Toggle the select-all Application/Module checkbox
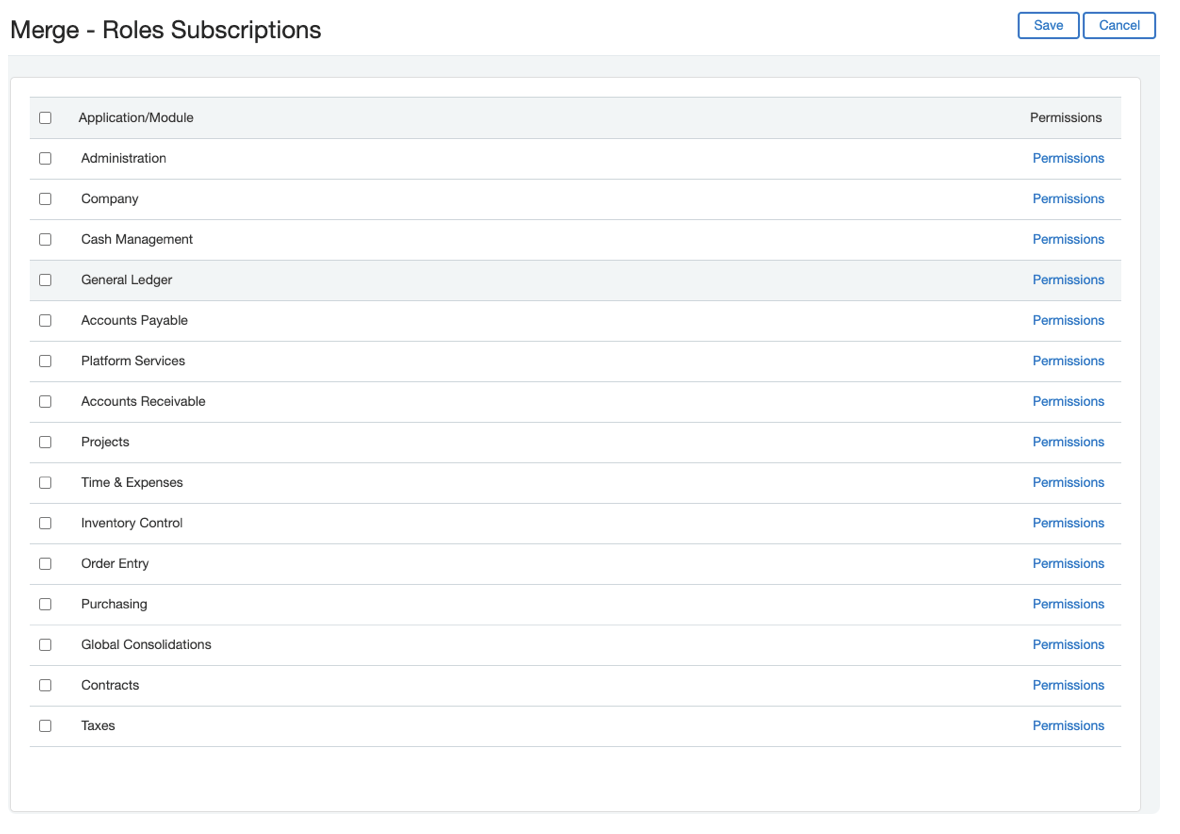Image resolution: width=1180 pixels, height=834 pixels. coord(45,117)
